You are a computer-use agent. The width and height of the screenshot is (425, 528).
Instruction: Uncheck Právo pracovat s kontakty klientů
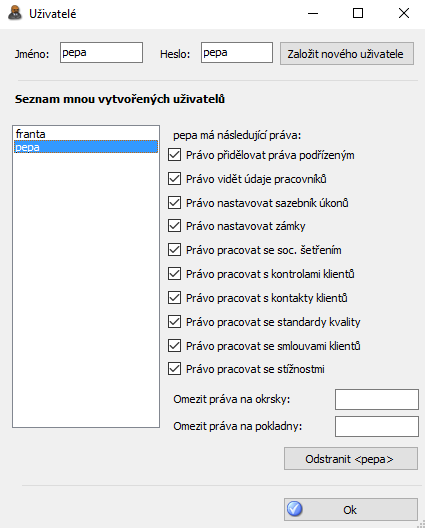click(x=174, y=298)
